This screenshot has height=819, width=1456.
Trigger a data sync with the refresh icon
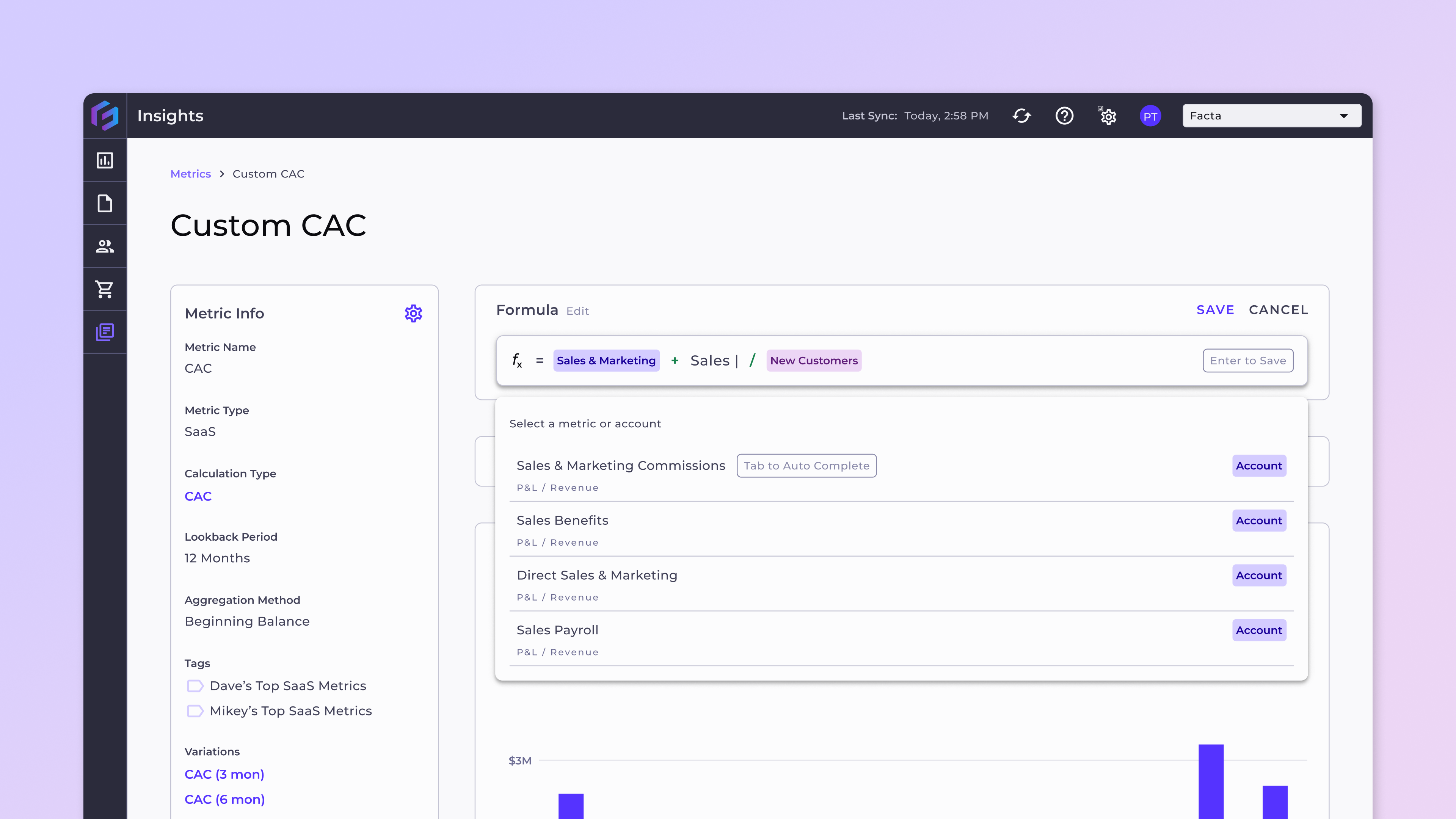point(1022,115)
